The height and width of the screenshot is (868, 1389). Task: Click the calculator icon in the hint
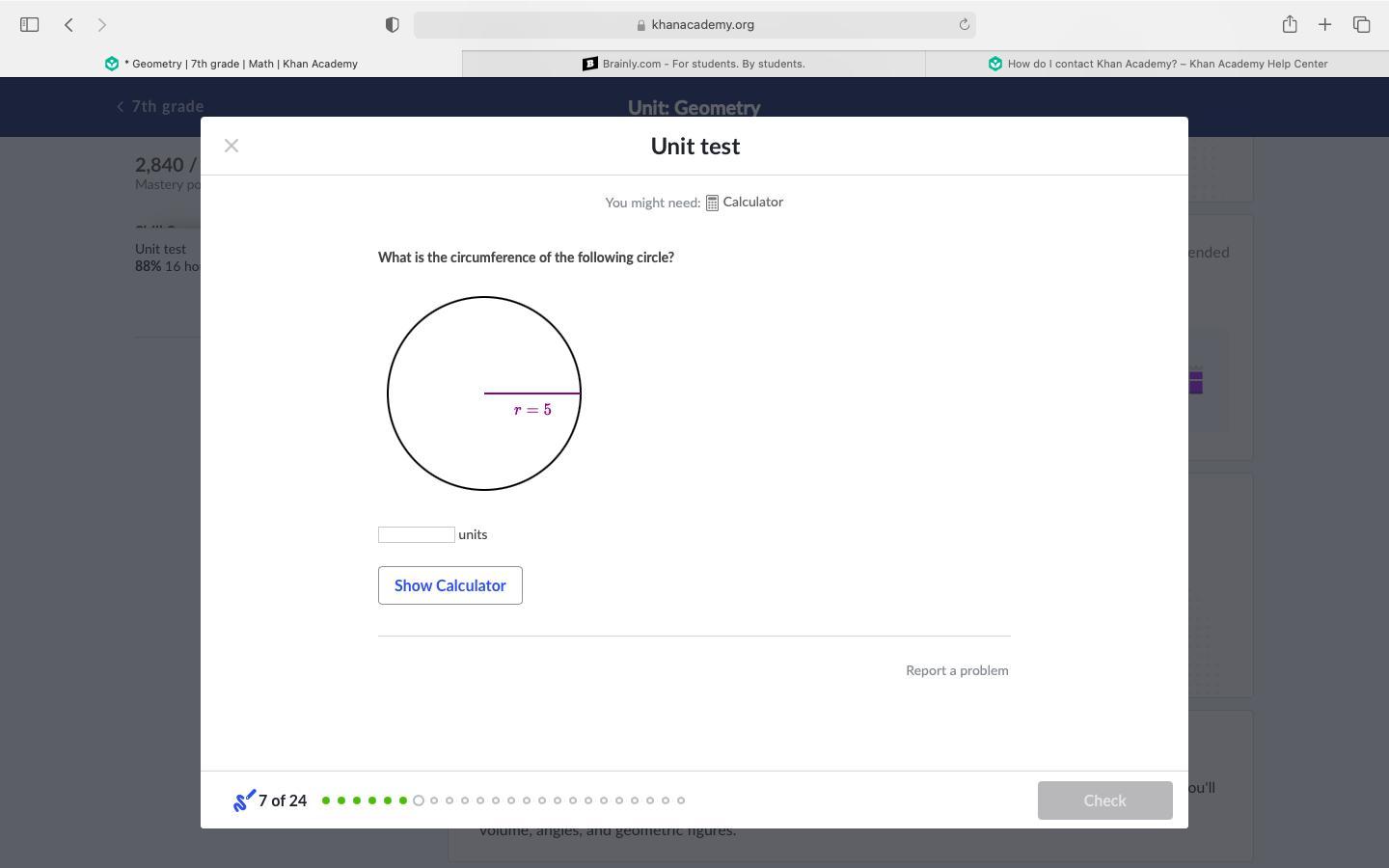(x=712, y=203)
